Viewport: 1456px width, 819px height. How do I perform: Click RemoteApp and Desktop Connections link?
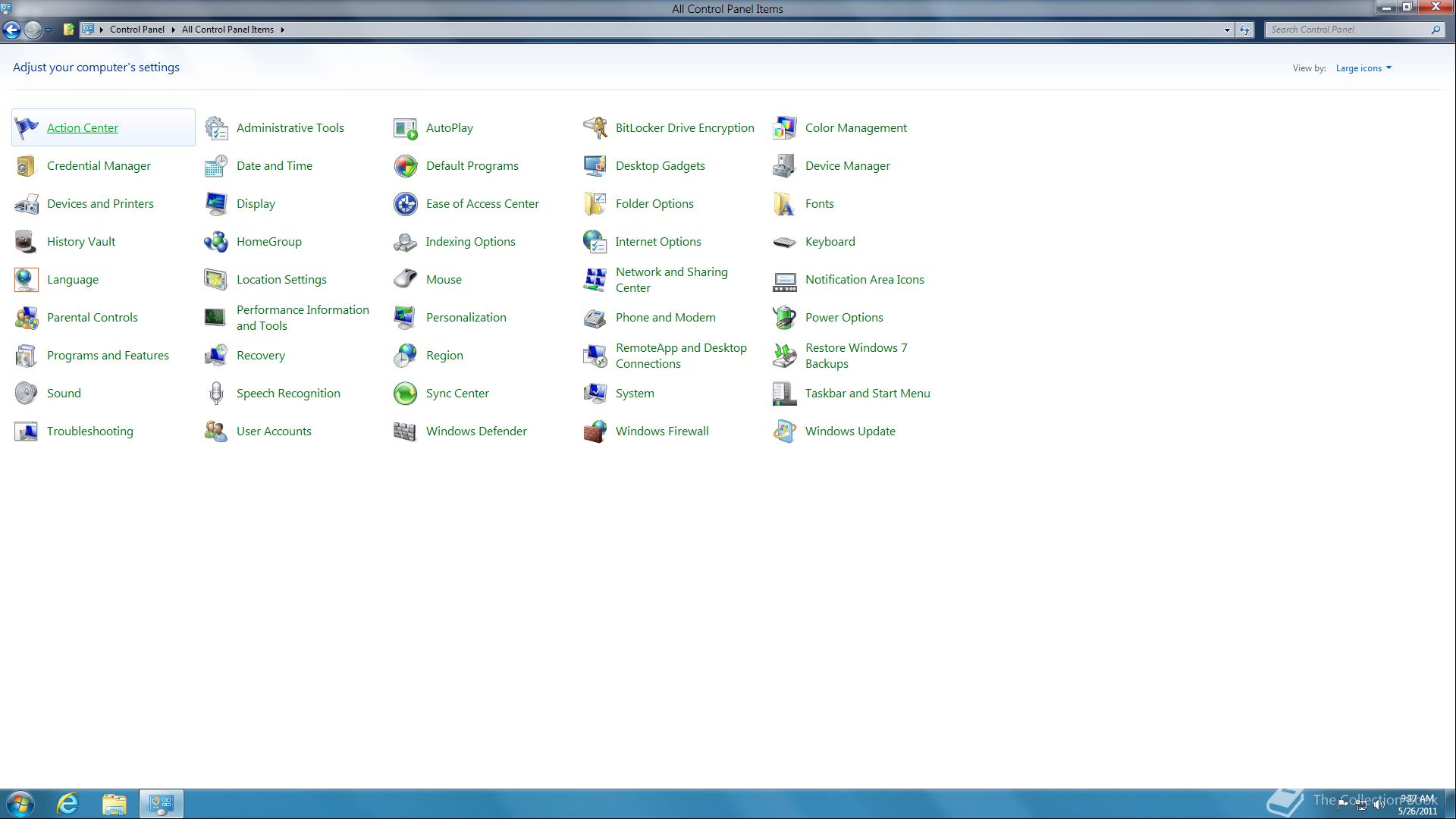click(681, 355)
